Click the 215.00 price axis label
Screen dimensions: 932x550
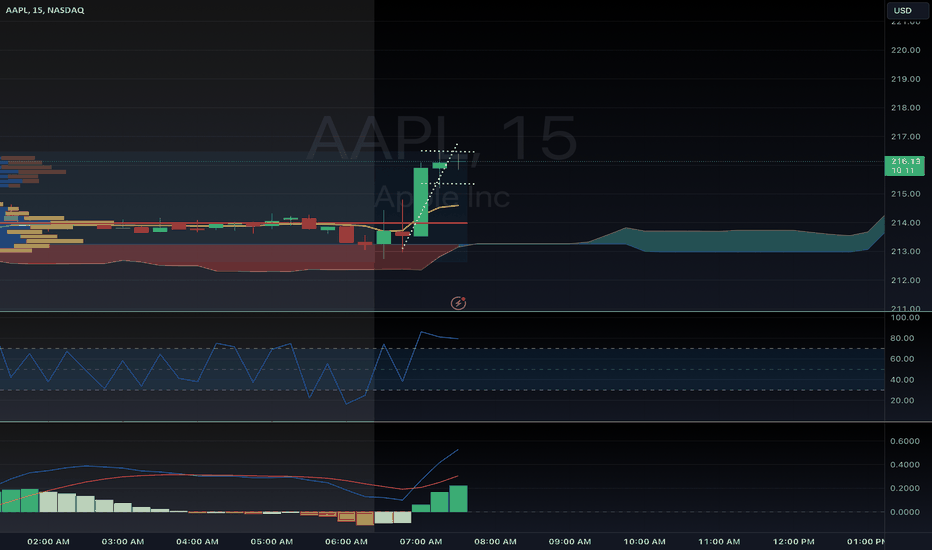coord(905,194)
